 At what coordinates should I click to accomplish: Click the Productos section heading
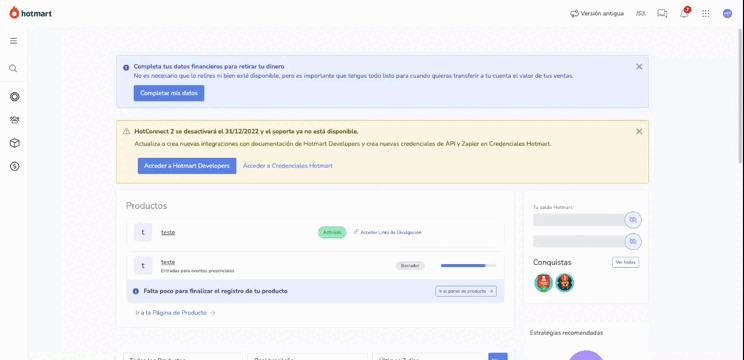coord(147,206)
